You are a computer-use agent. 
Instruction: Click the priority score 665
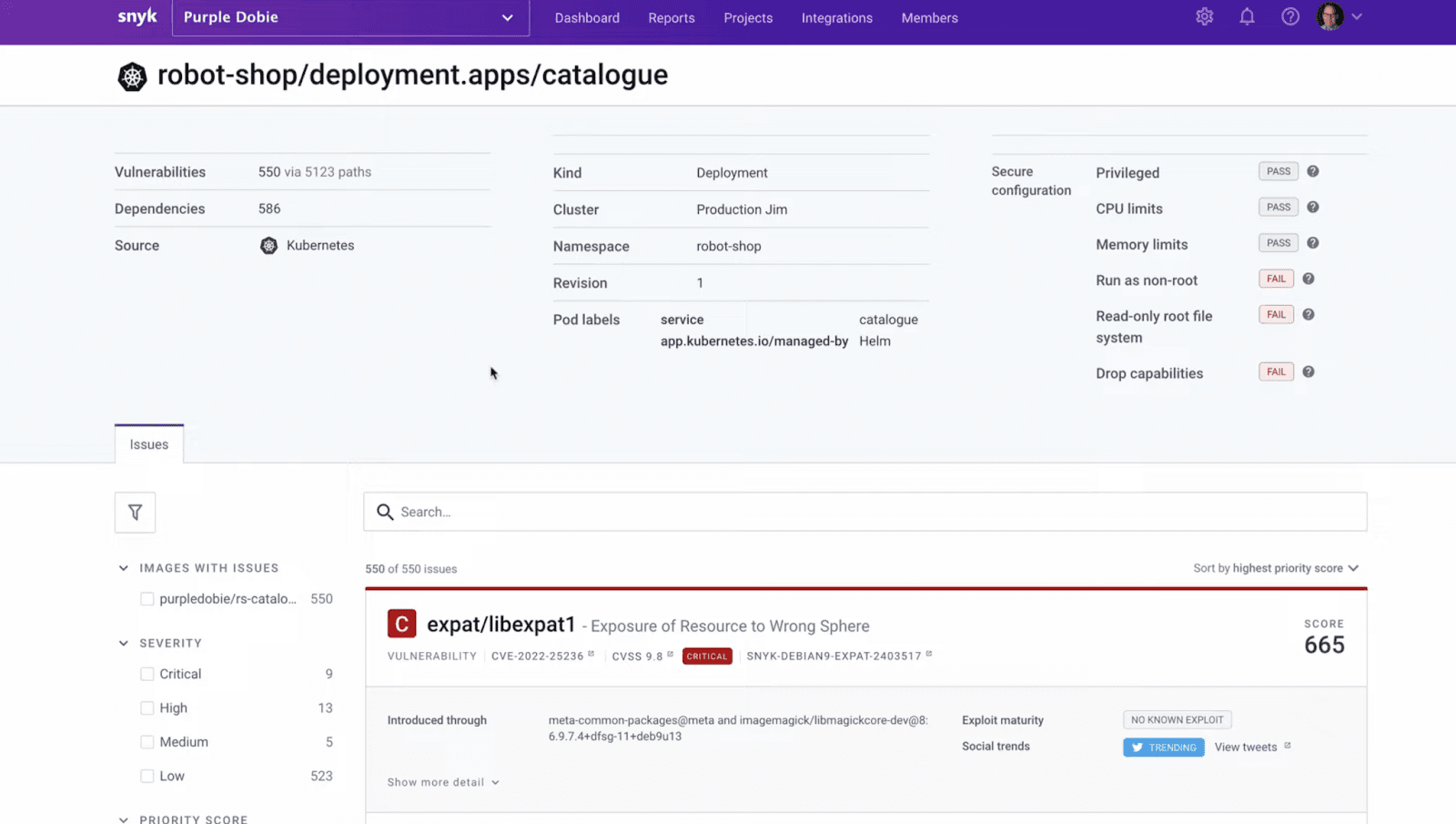pos(1324,646)
